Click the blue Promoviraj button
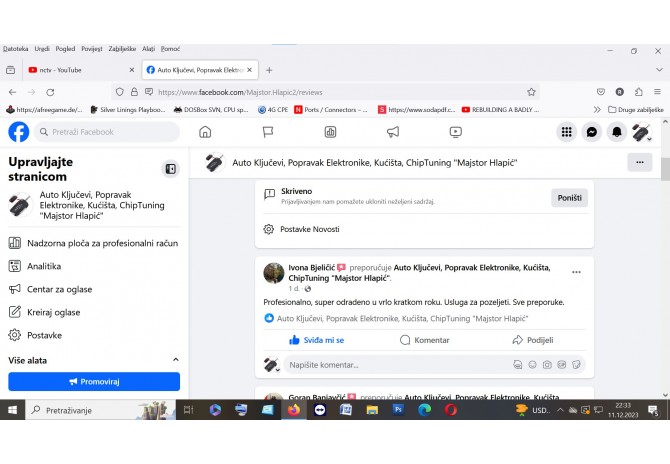This screenshot has width=670, height=464. point(94,382)
